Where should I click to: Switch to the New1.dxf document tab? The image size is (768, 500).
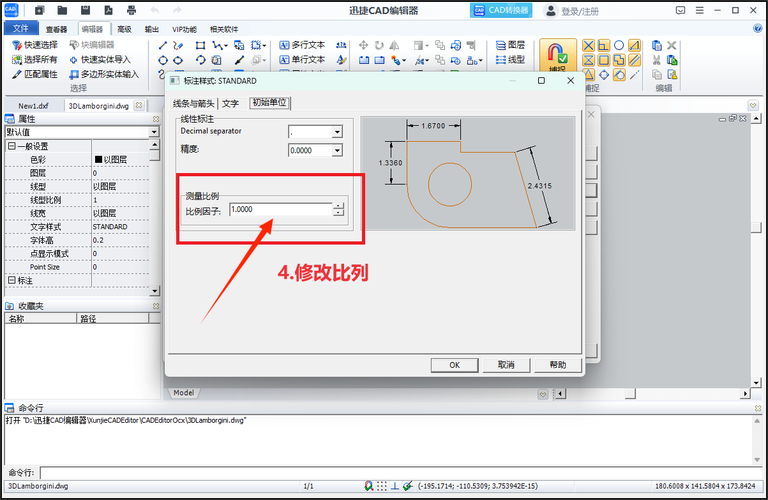click(x=33, y=106)
